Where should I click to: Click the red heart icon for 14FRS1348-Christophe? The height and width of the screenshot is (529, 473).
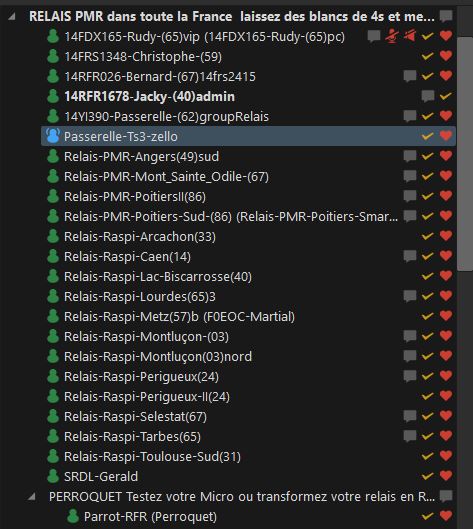click(446, 56)
